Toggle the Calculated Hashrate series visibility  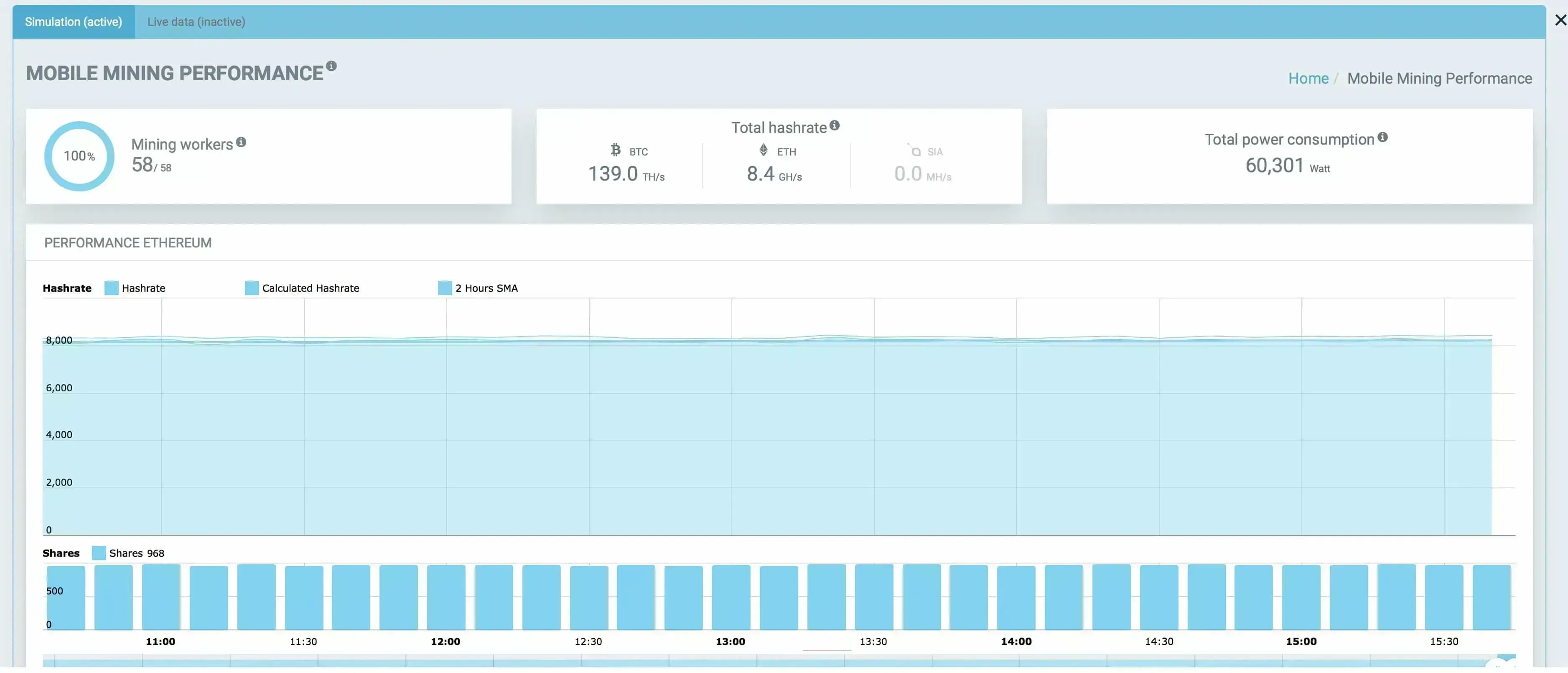pos(301,288)
